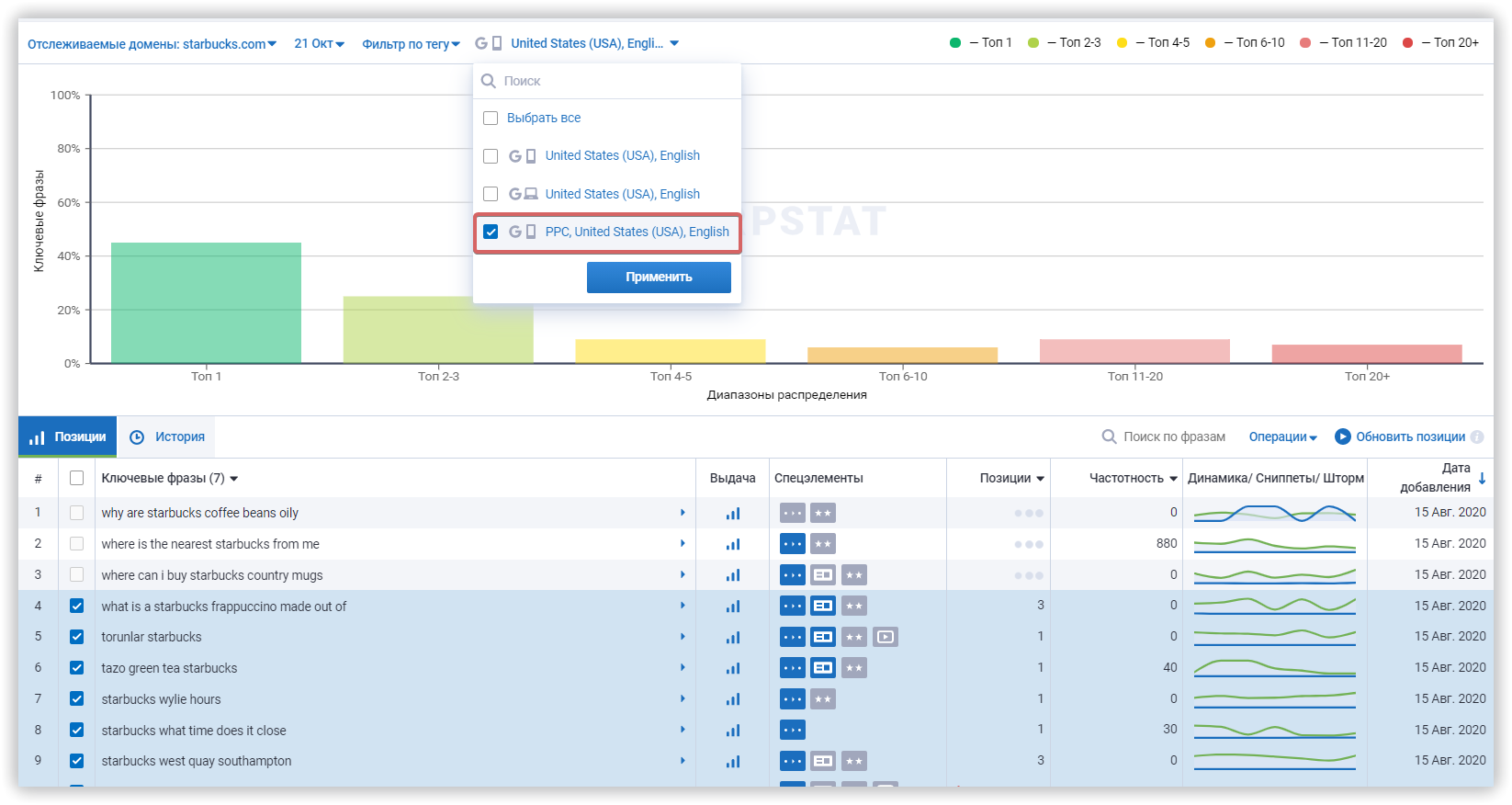Click the stars icon for 'why are starbucks coffee beans oily'
Screen dimensions: 1512x805
823,514
